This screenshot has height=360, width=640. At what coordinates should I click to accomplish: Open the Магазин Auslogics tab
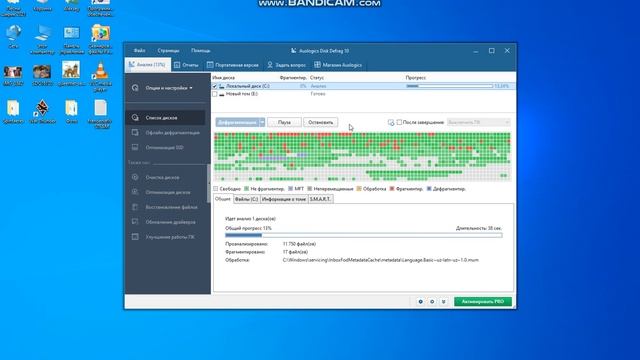pyautogui.click(x=338, y=65)
